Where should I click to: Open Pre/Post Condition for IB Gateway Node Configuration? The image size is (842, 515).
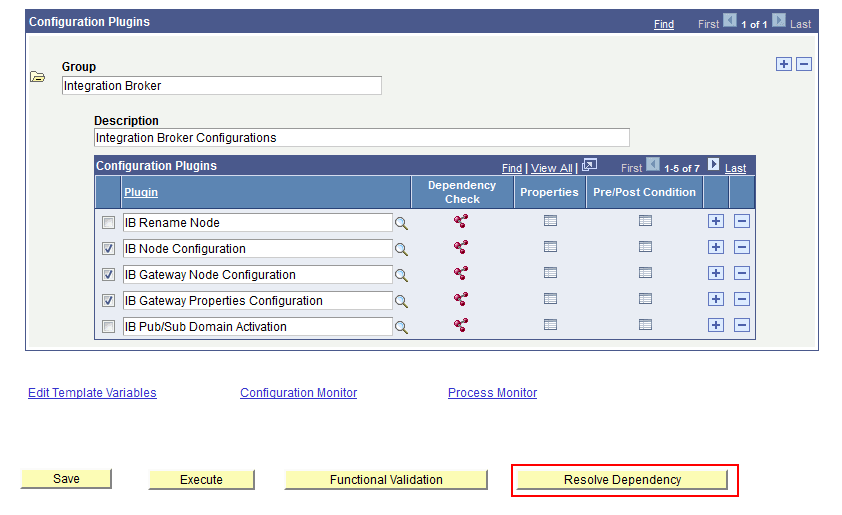click(x=645, y=273)
